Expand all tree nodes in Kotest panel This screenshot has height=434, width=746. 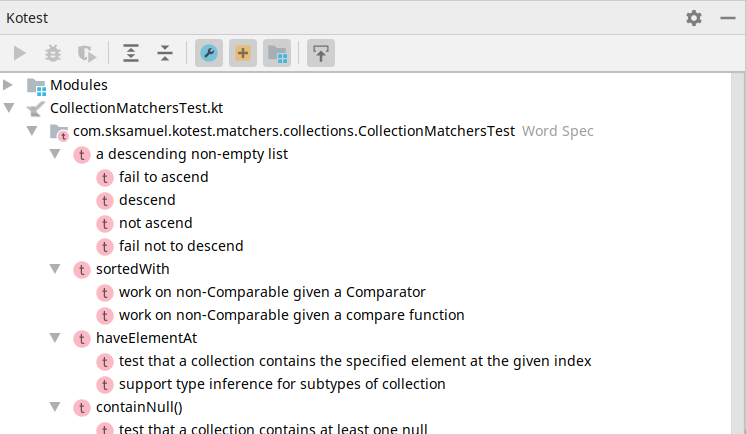click(131, 53)
